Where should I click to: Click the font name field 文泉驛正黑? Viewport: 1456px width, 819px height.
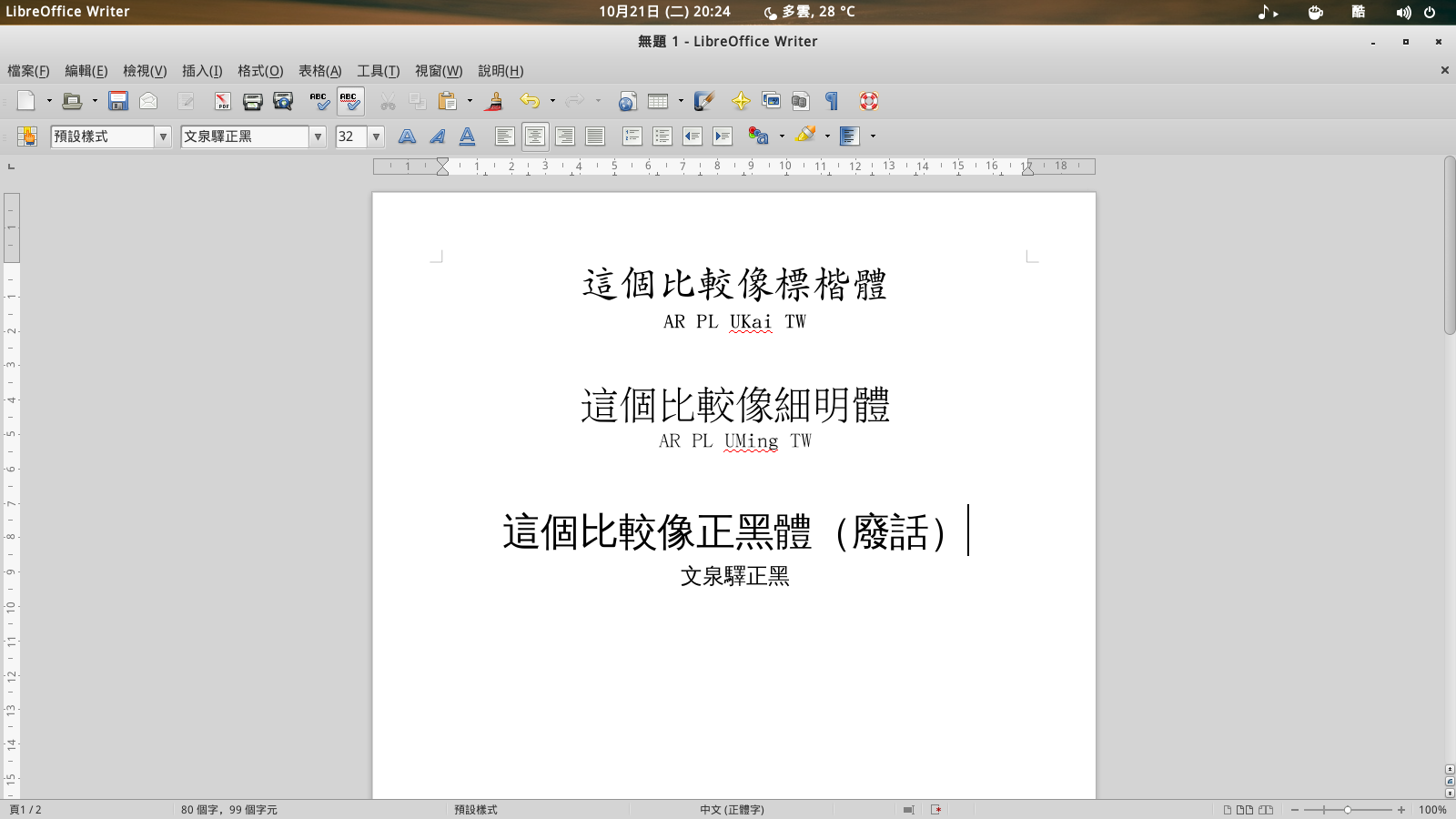pyautogui.click(x=245, y=136)
